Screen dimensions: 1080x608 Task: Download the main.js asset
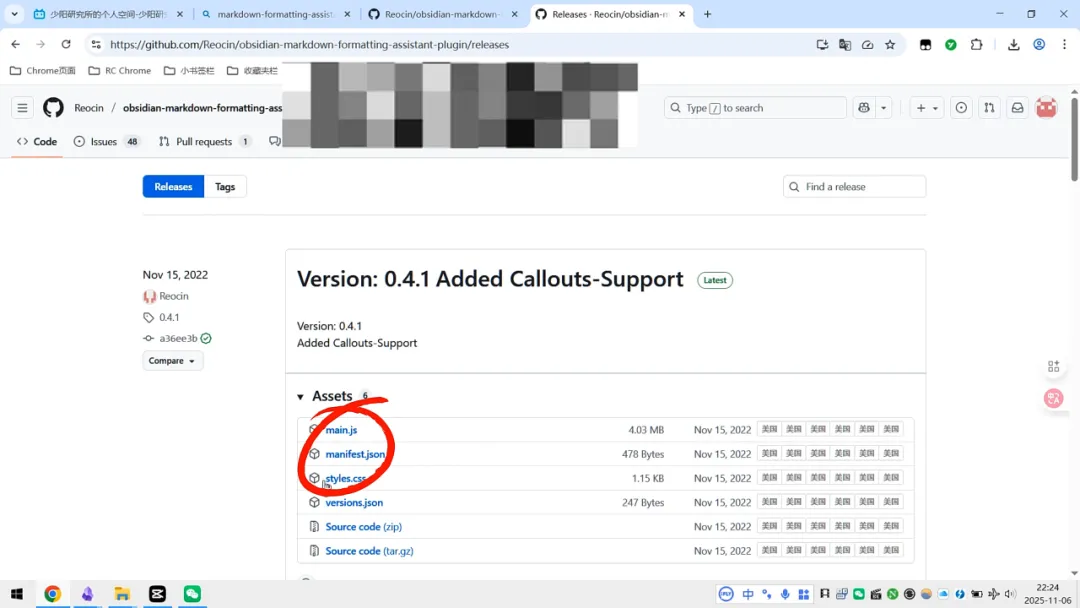coord(341,430)
